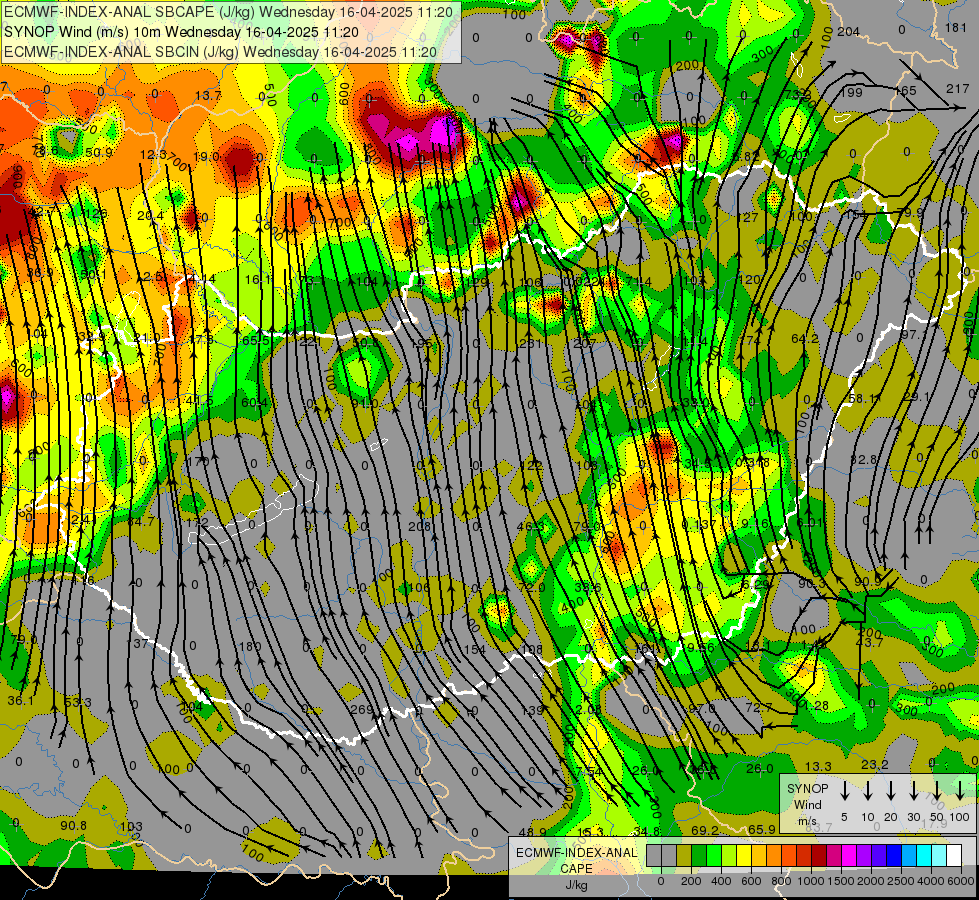This screenshot has height=900, width=979.
Task: Click the 2500 tick label on CAPE scale
Action: point(901,881)
